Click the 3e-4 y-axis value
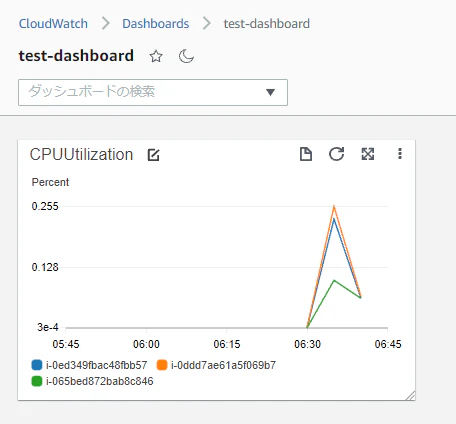This screenshot has height=424, width=456. [x=48, y=327]
